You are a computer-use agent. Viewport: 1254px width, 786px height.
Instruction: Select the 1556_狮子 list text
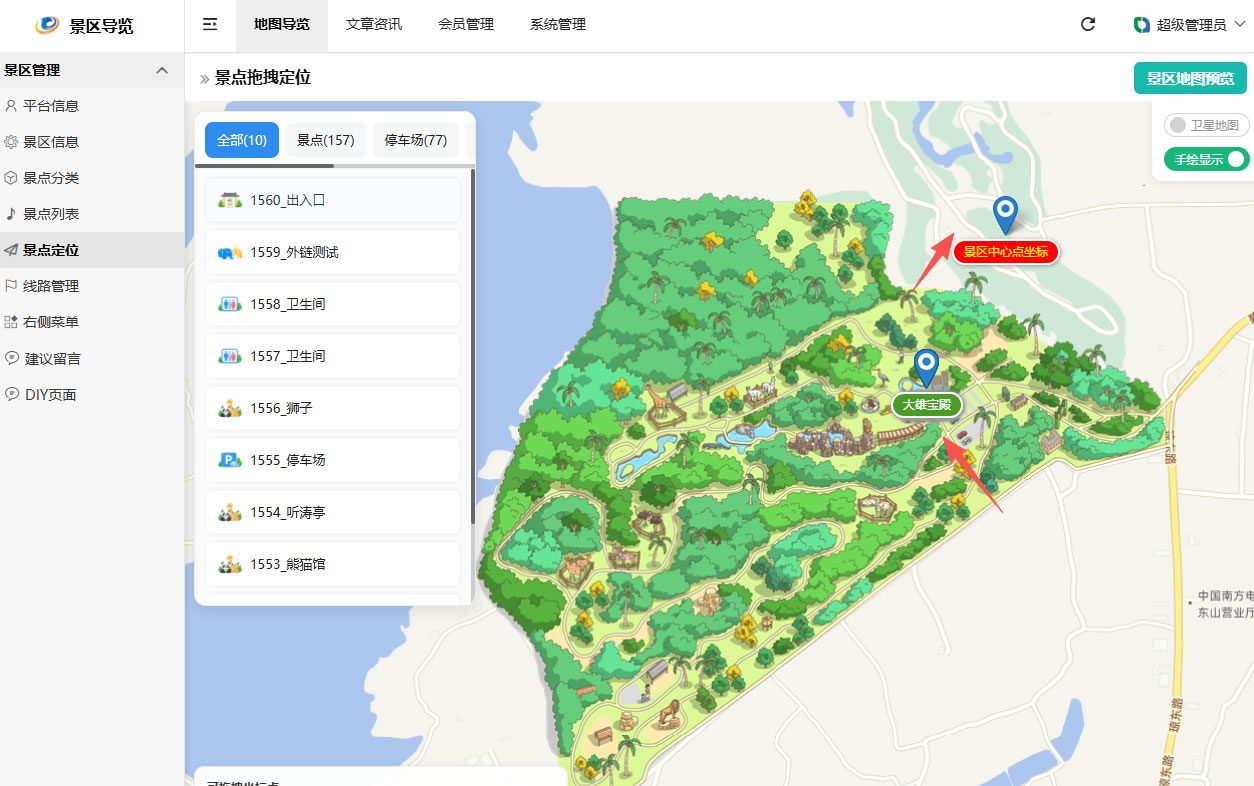click(282, 408)
